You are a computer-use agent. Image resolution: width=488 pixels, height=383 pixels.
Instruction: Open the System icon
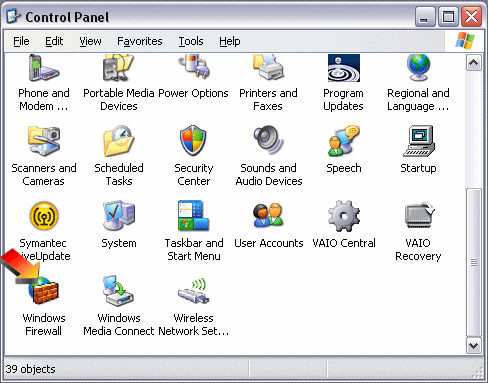(119, 216)
